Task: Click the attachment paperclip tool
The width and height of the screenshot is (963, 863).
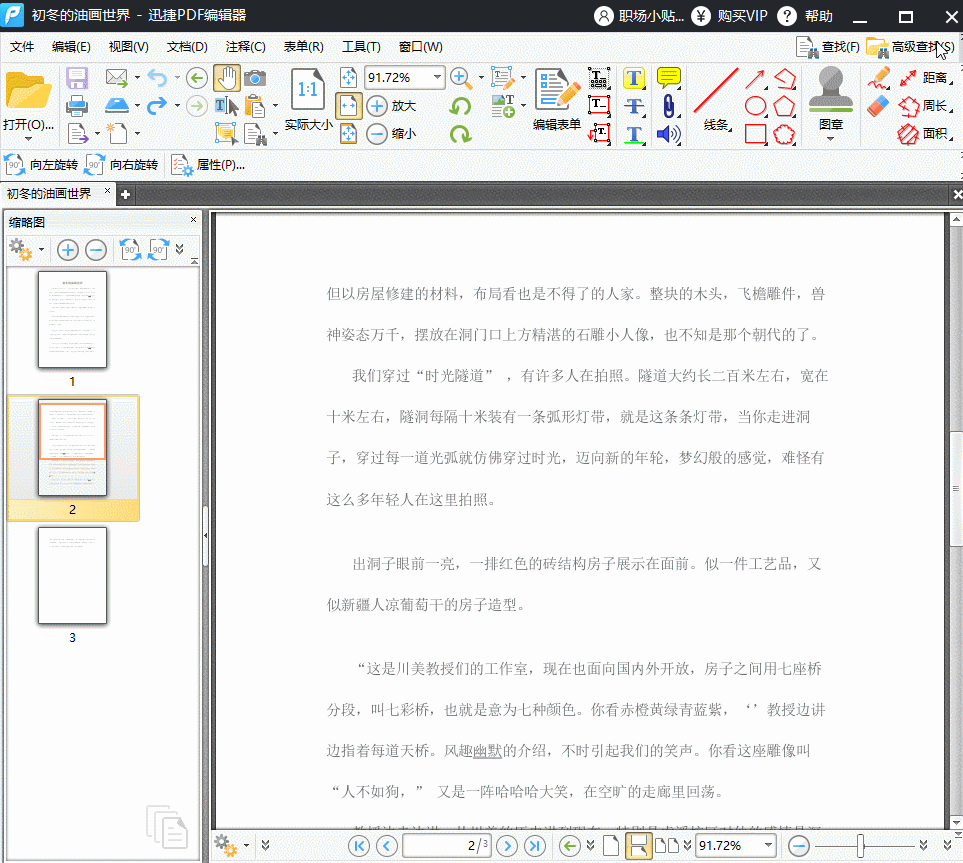Action: click(x=668, y=106)
